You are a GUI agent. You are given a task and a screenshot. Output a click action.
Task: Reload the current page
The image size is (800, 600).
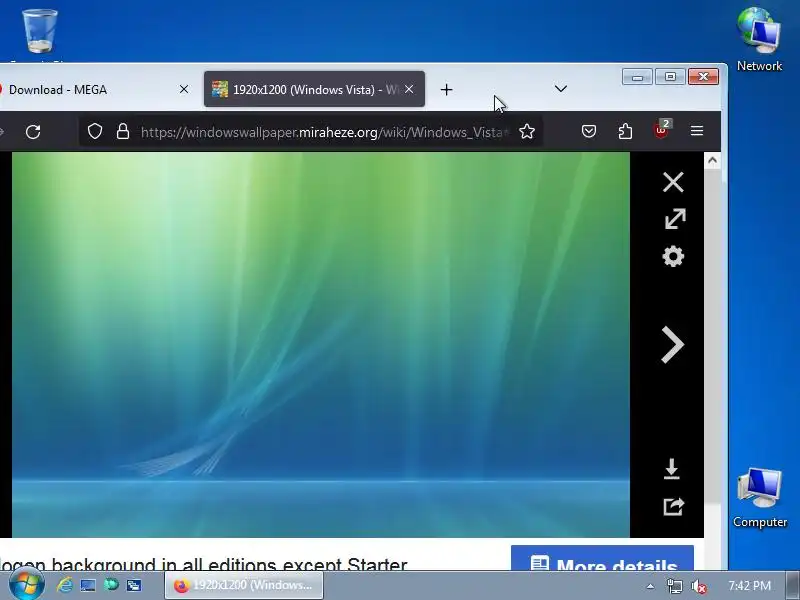[x=33, y=132]
